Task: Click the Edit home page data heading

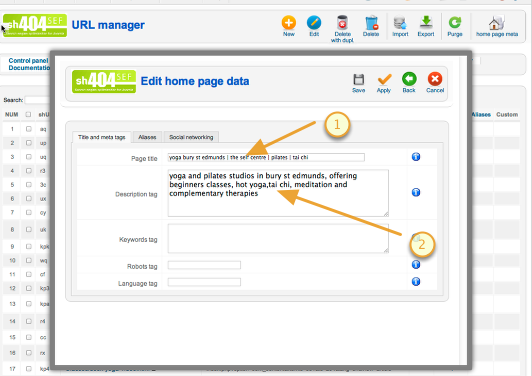Action: click(x=195, y=81)
